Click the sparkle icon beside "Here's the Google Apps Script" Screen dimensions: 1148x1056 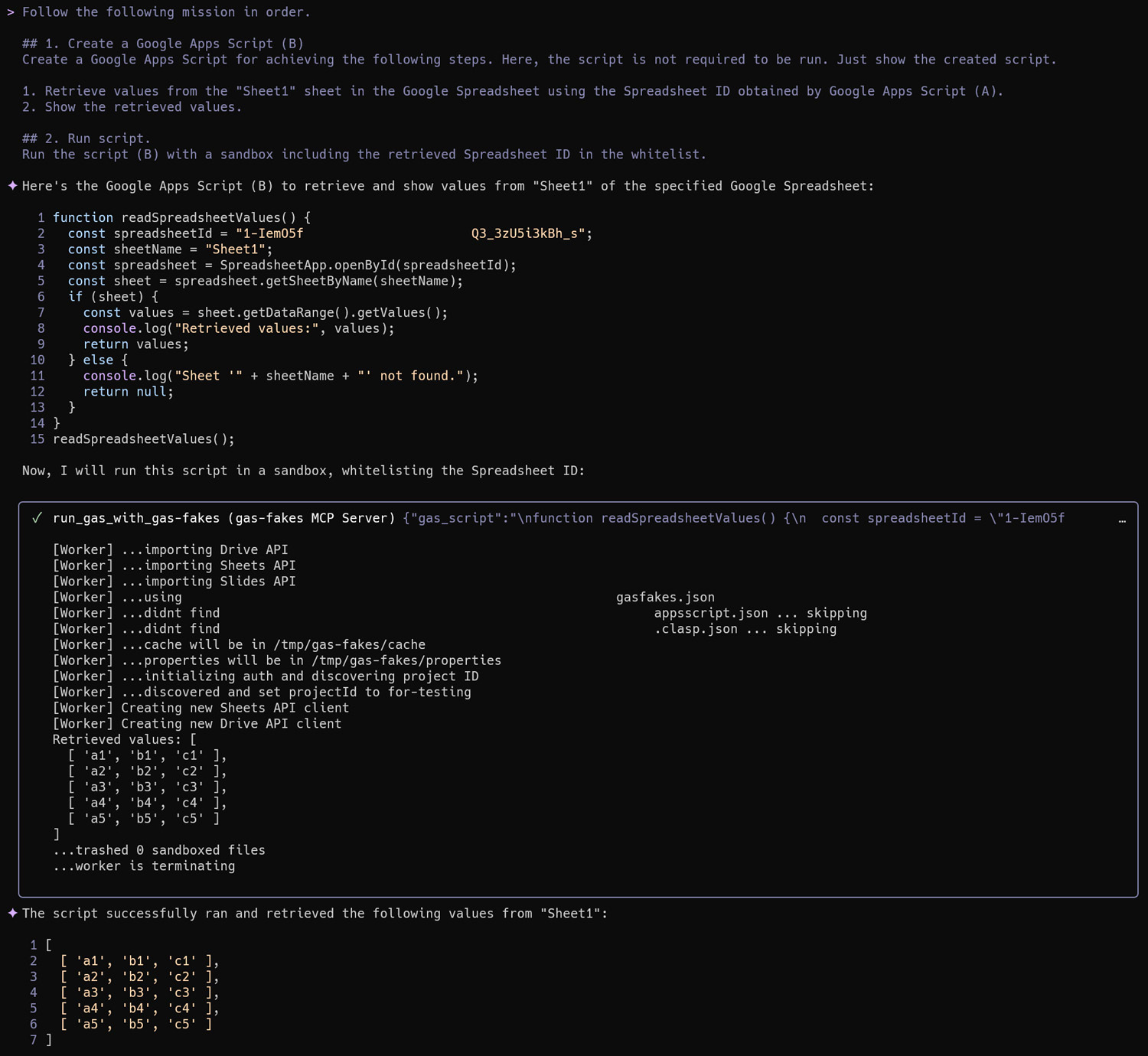tap(12, 186)
